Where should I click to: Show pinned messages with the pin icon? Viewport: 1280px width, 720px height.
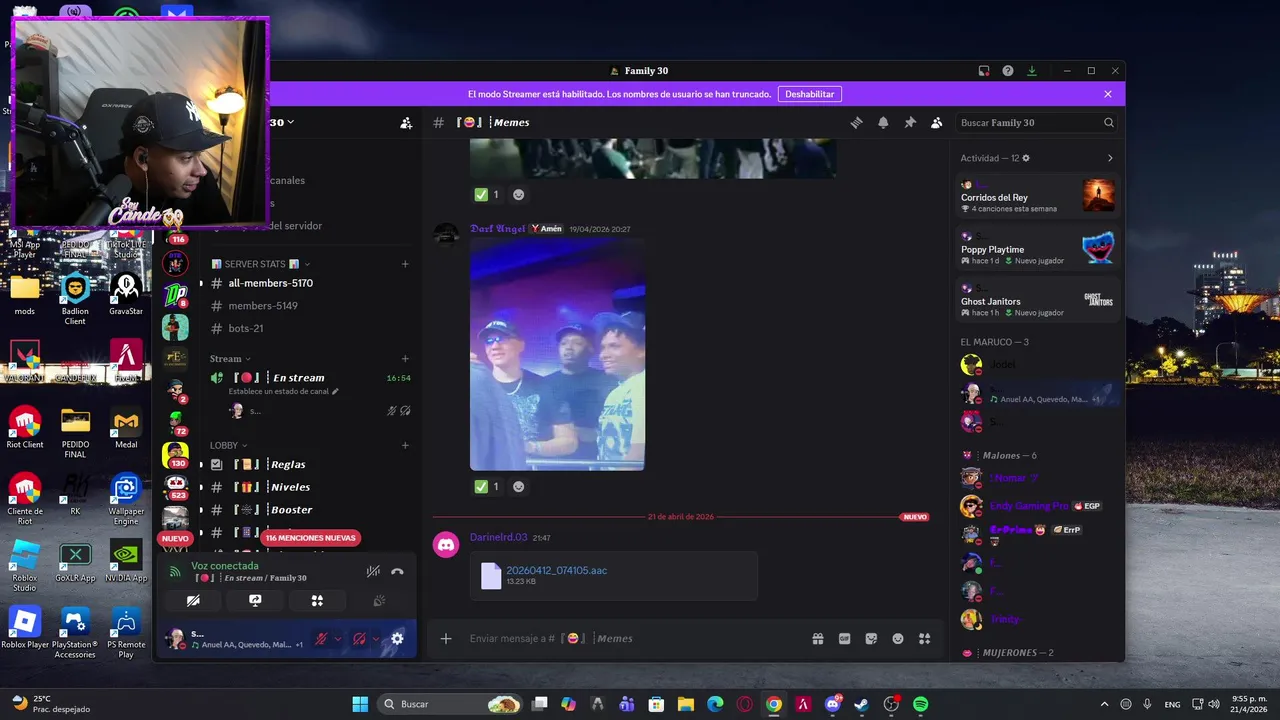(x=910, y=123)
